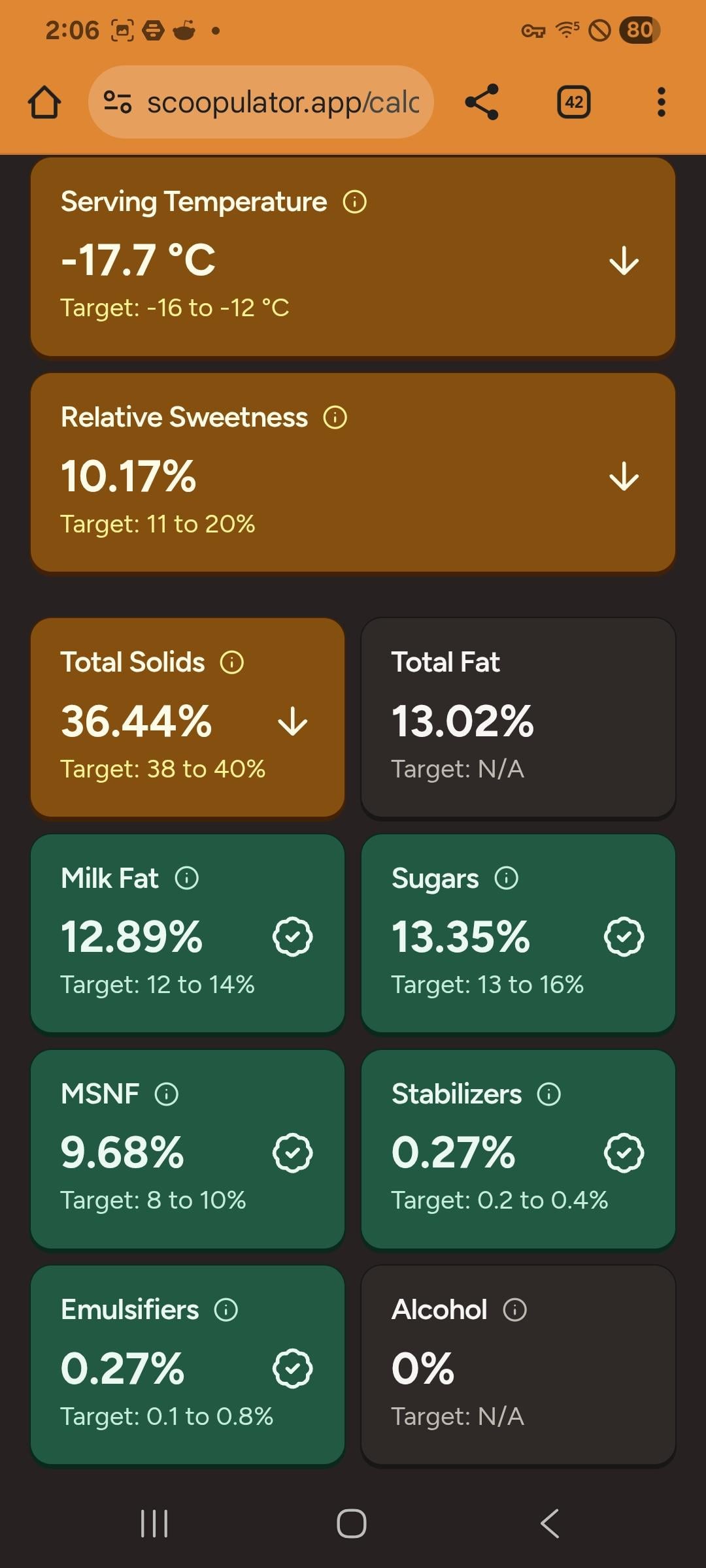706x1568 pixels.
Task: Tap the Serving Temperature down arrow
Action: pyautogui.click(x=624, y=261)
